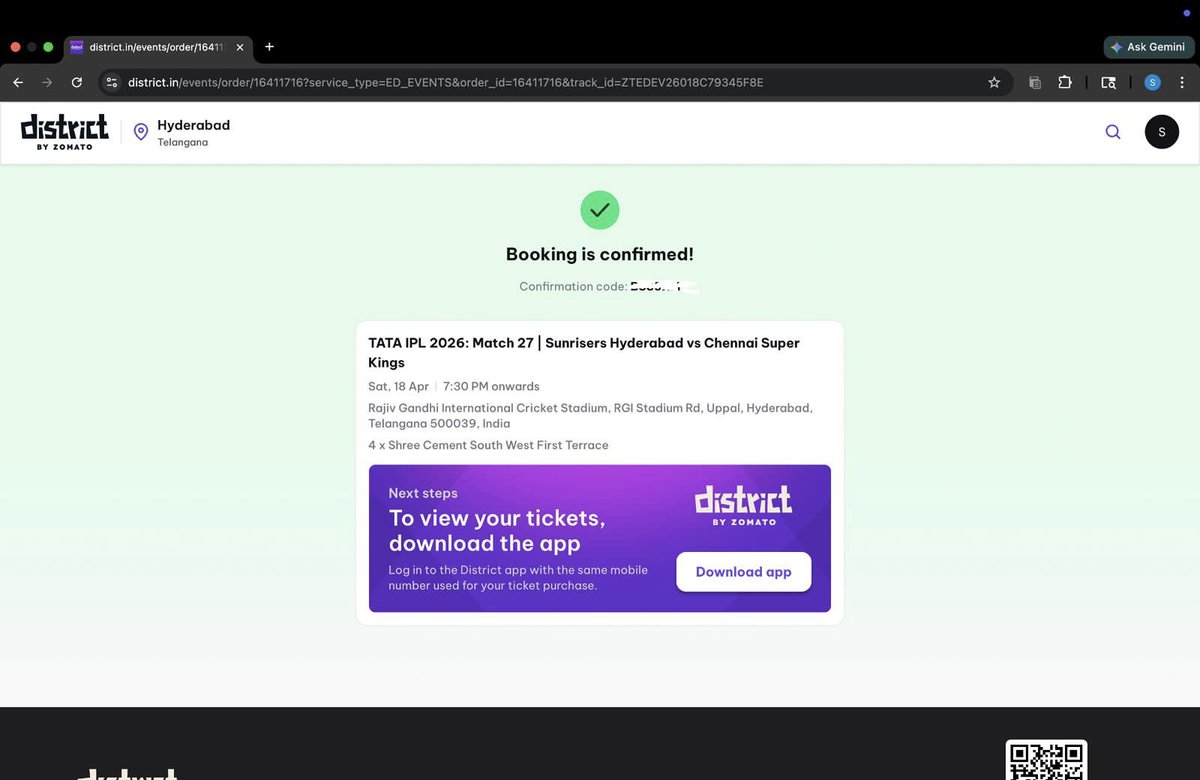1200x780 pixels.
Task: Select the Booking is confirmed heading
Action: [600, 254]
